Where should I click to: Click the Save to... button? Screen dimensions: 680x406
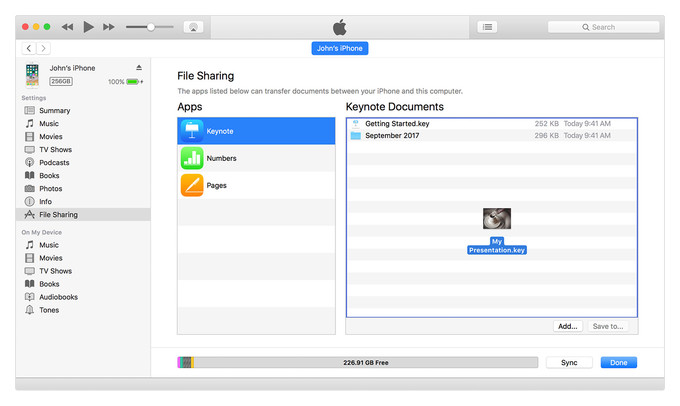[608, 326]
